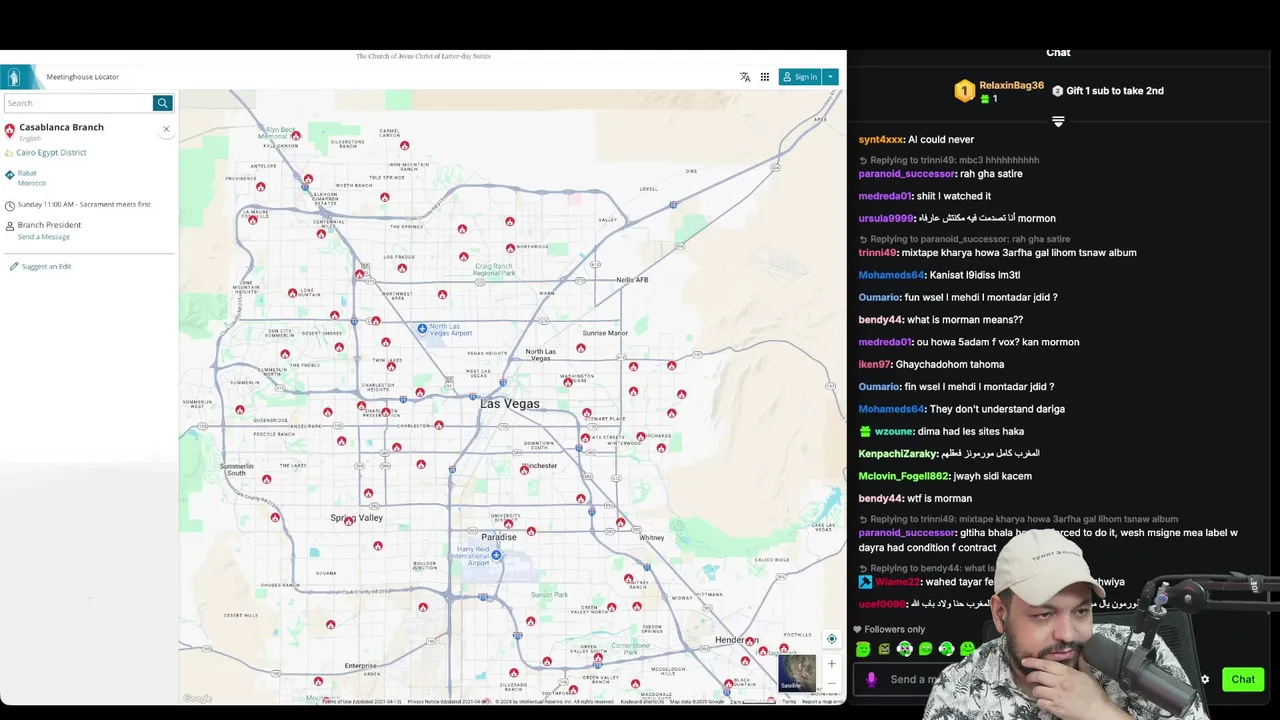Open the language translate icon
Screen dimensions: 1280x720
(745, 77)
